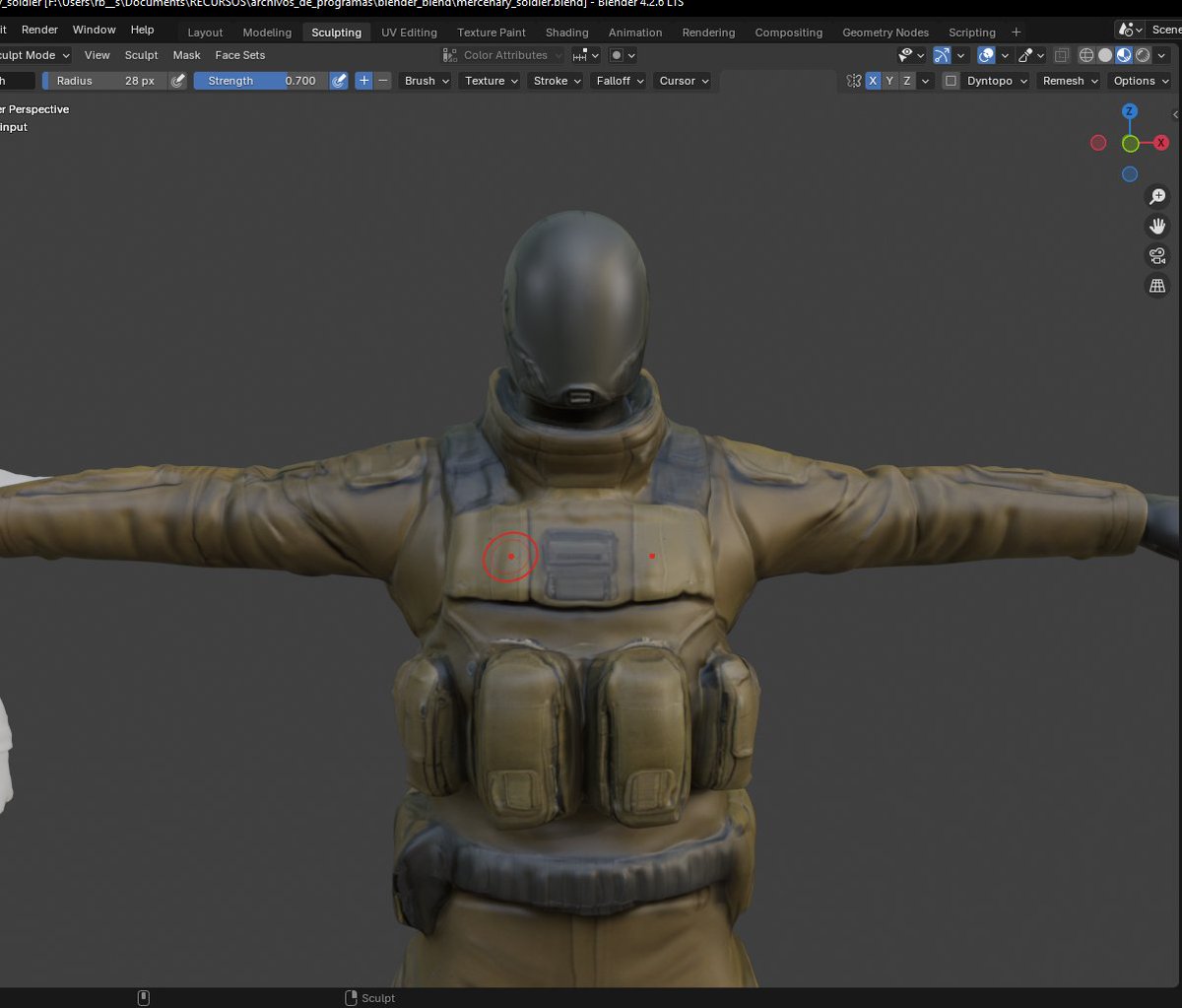The width and height of the screenshot is (1182, 1008).
Task: Select rendered viewport shading icon
Action: click(x=1143, y=55)
